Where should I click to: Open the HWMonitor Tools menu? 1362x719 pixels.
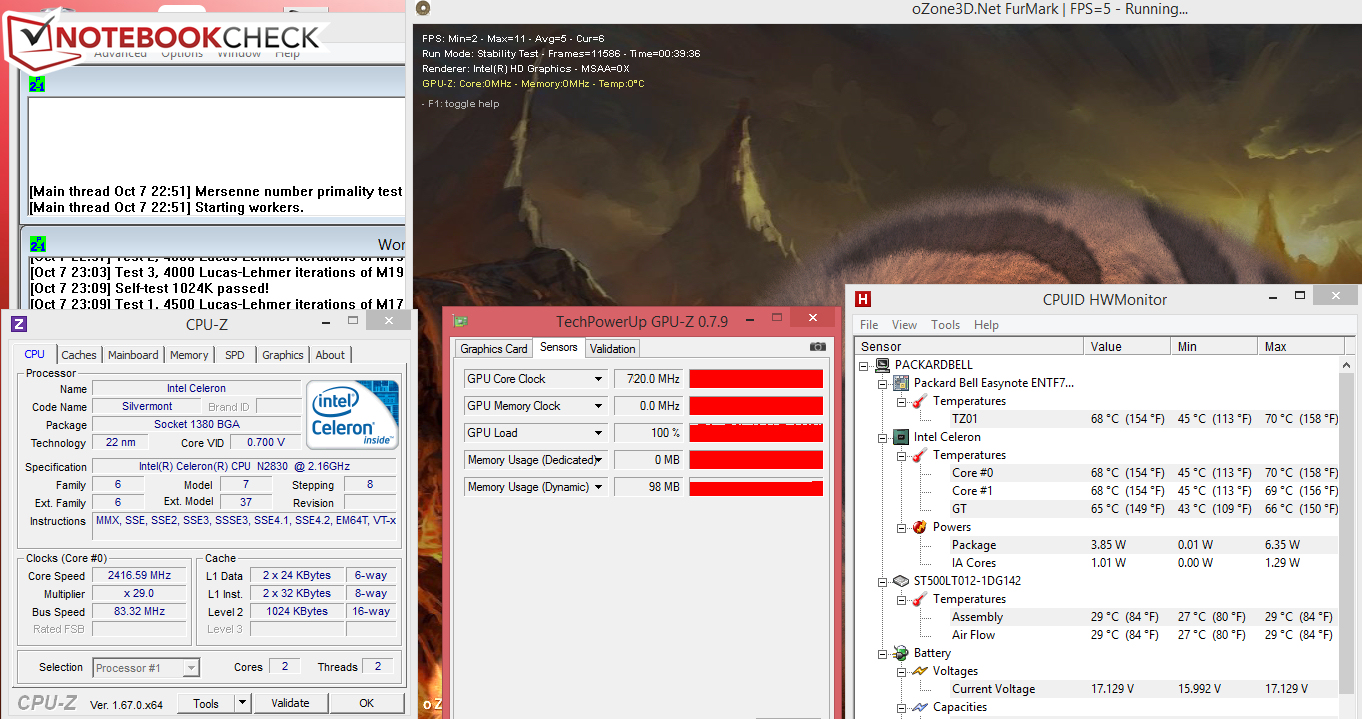point(945,325)
